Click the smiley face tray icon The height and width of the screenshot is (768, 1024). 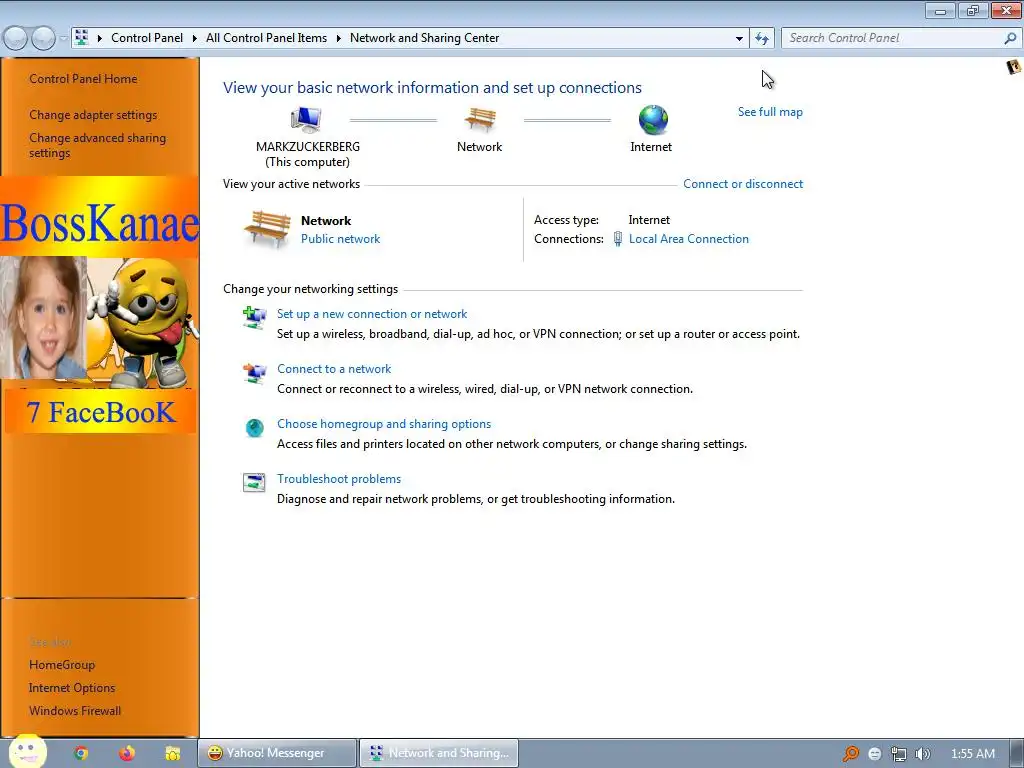[x=875, y=754]
